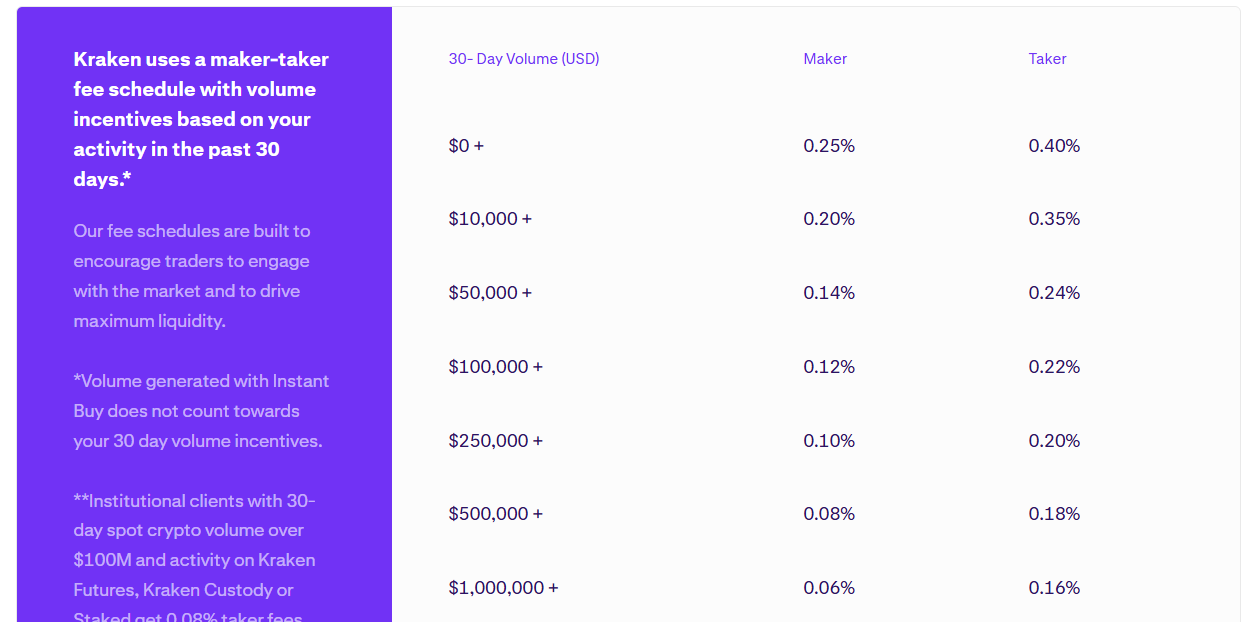Select the $0 + volume tier

click(466, 146)
